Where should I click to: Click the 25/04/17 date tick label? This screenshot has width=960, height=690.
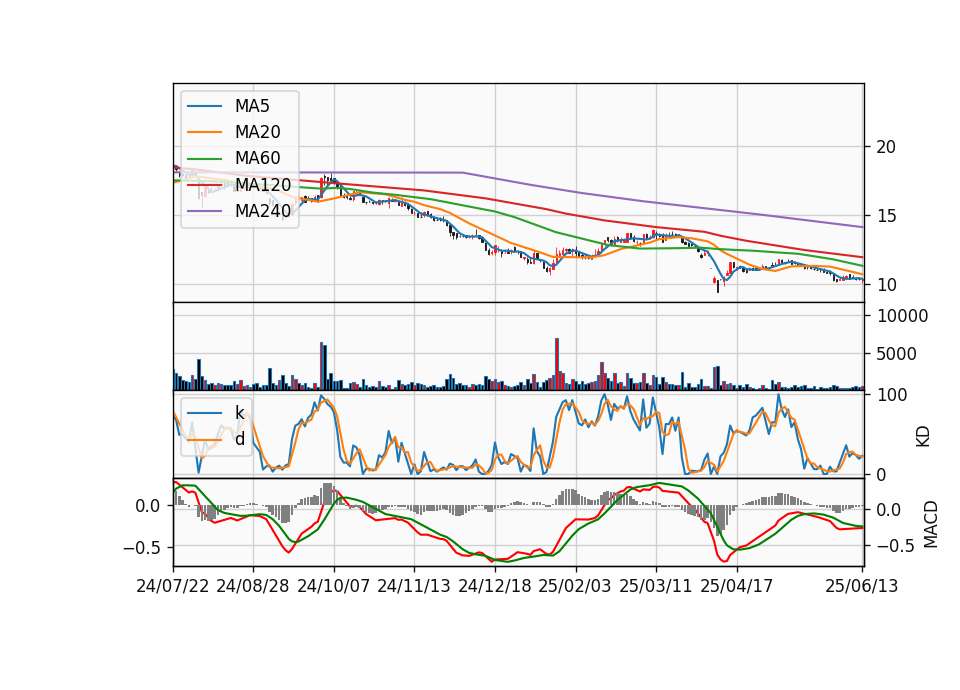point(737,586)
